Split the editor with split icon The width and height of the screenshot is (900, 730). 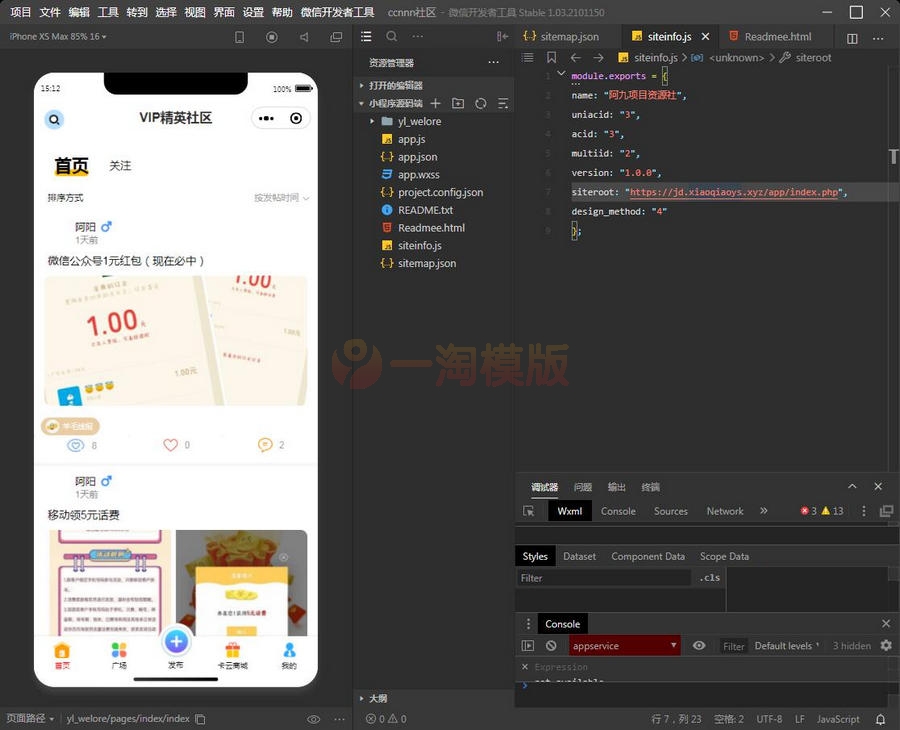pyautogui.click(x=852, y=38)
